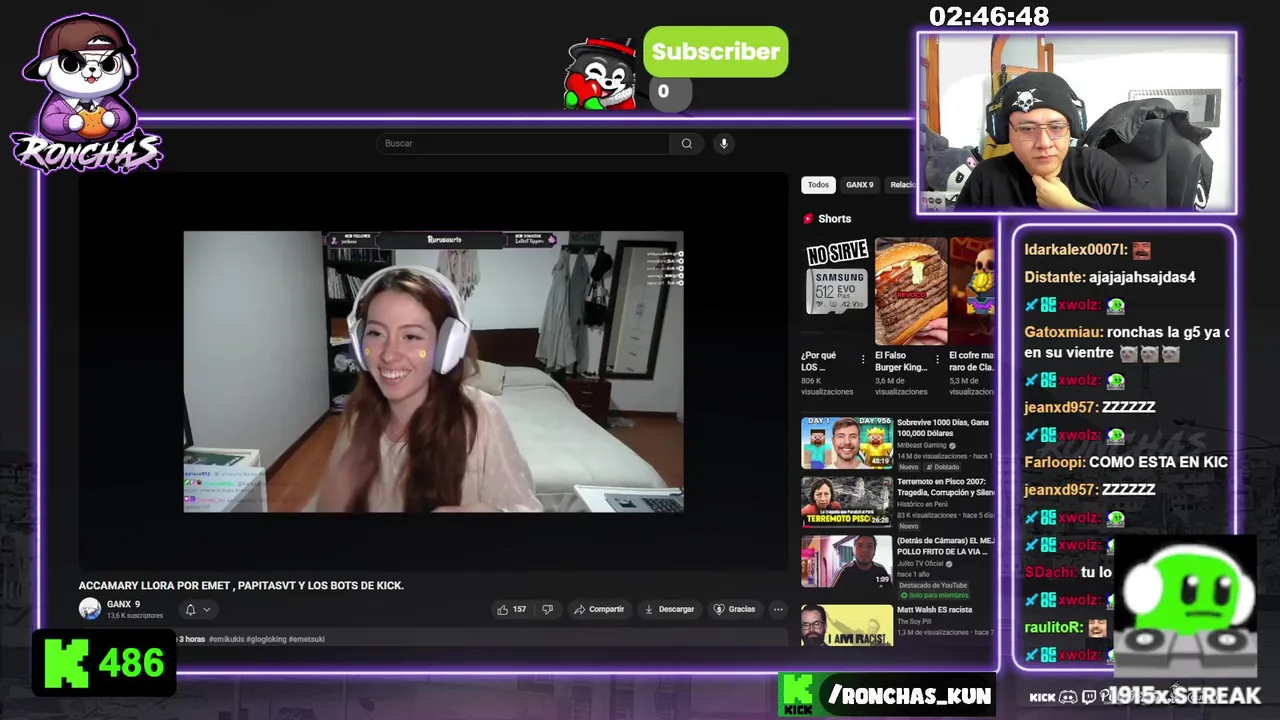Click chat username Farloopi
This screenshot has height=720, width=1280.
(x=1054, y=462)
